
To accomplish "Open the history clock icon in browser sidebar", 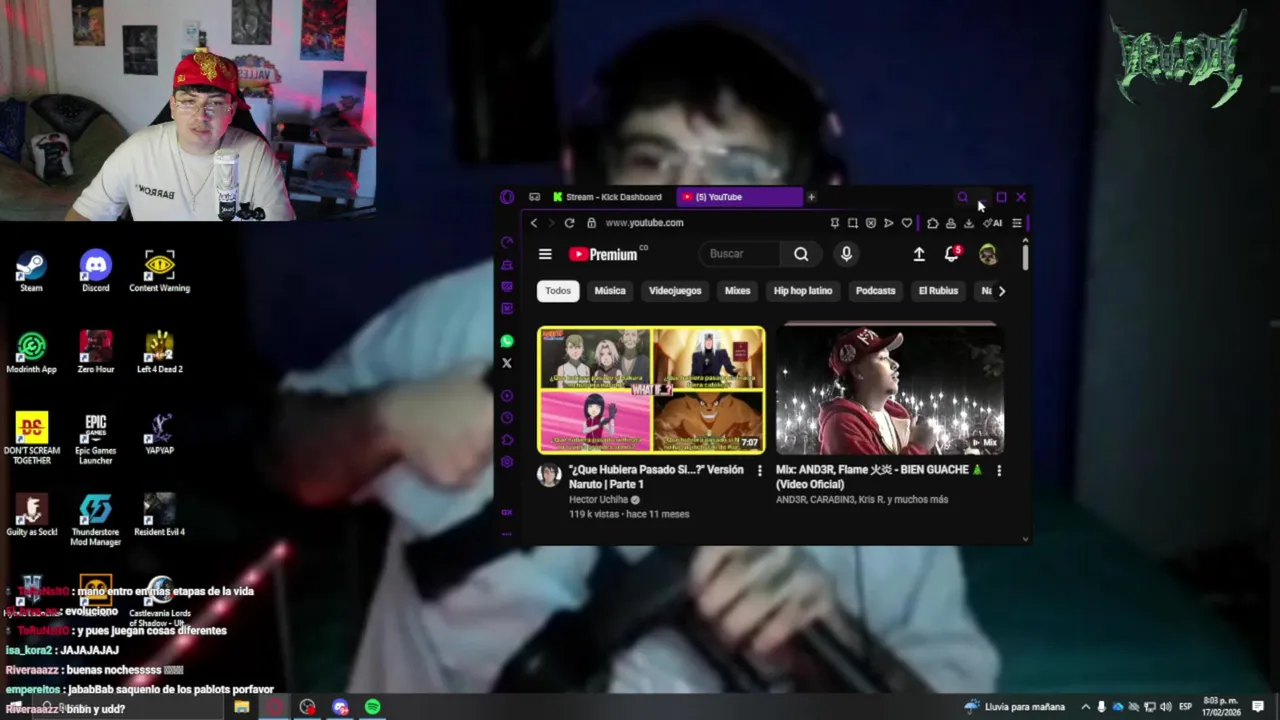I will [507, 418].
